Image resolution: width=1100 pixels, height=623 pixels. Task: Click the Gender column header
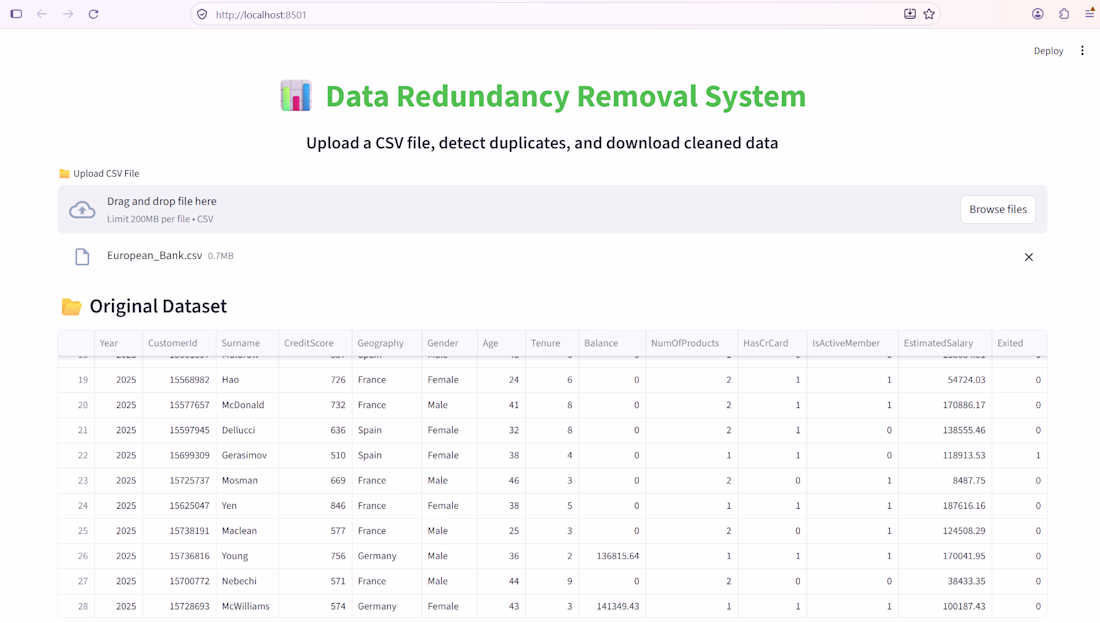point(450,343)
